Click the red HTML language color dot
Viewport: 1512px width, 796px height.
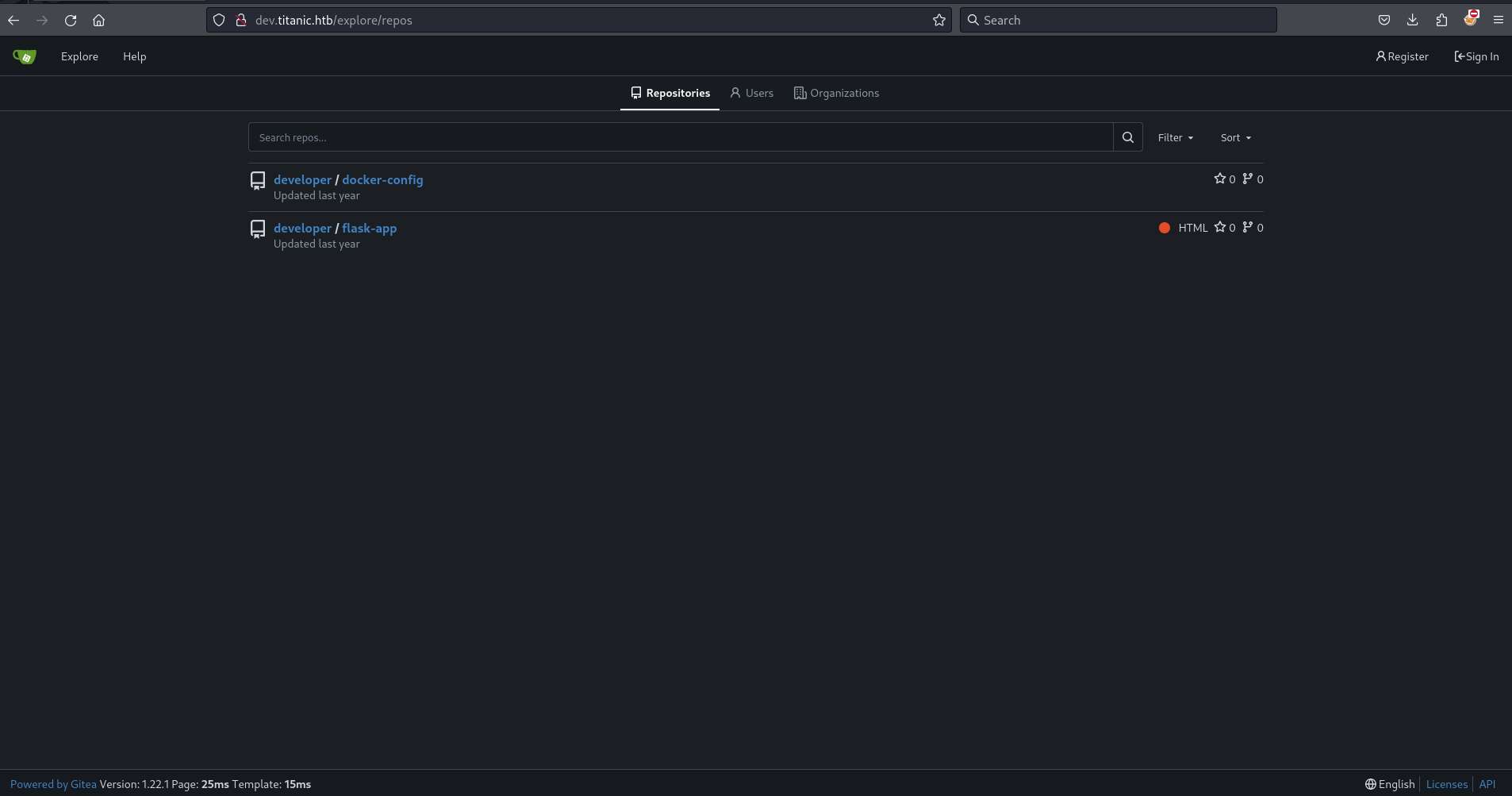[1165, 228]
